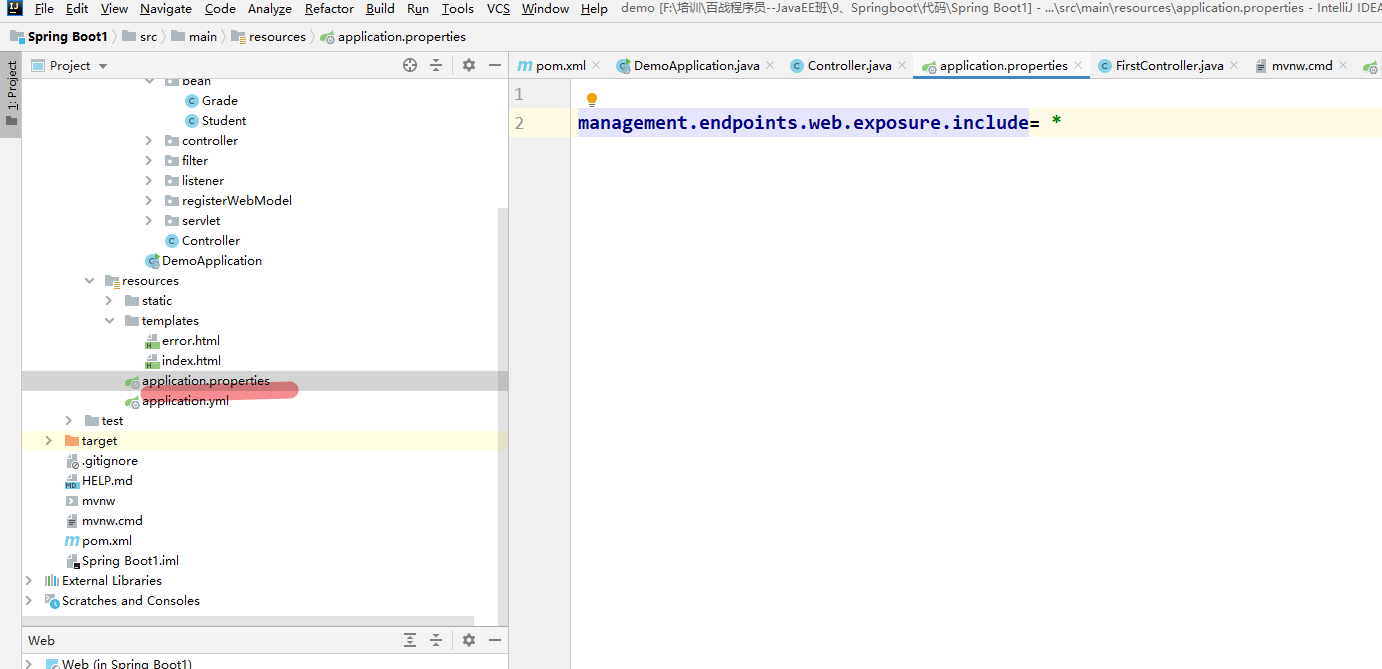
Task: Close the pom.xml editor tab
Action: click(x=596, y=65)
